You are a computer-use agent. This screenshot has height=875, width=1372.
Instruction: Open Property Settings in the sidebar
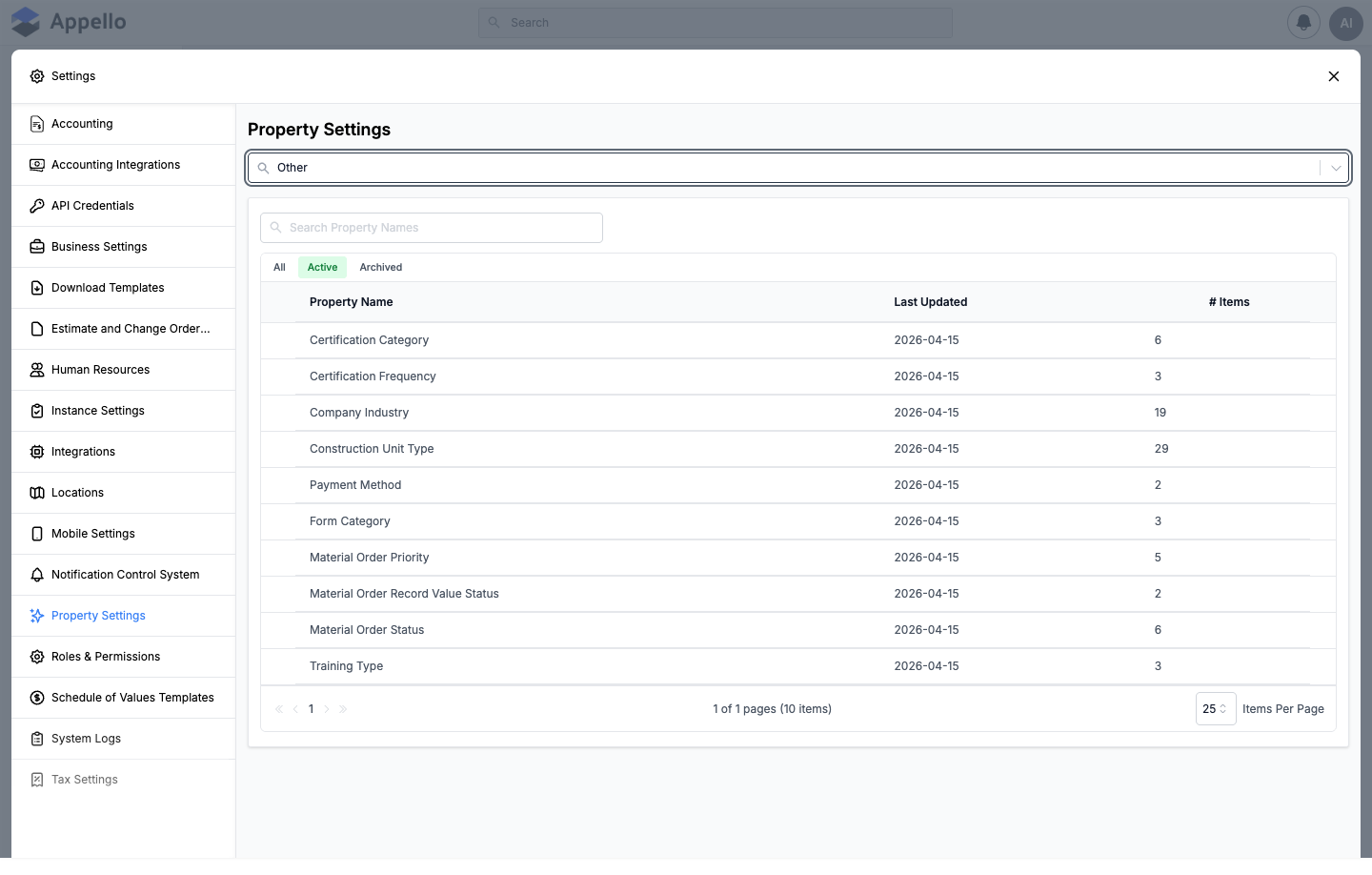[124, 616]
